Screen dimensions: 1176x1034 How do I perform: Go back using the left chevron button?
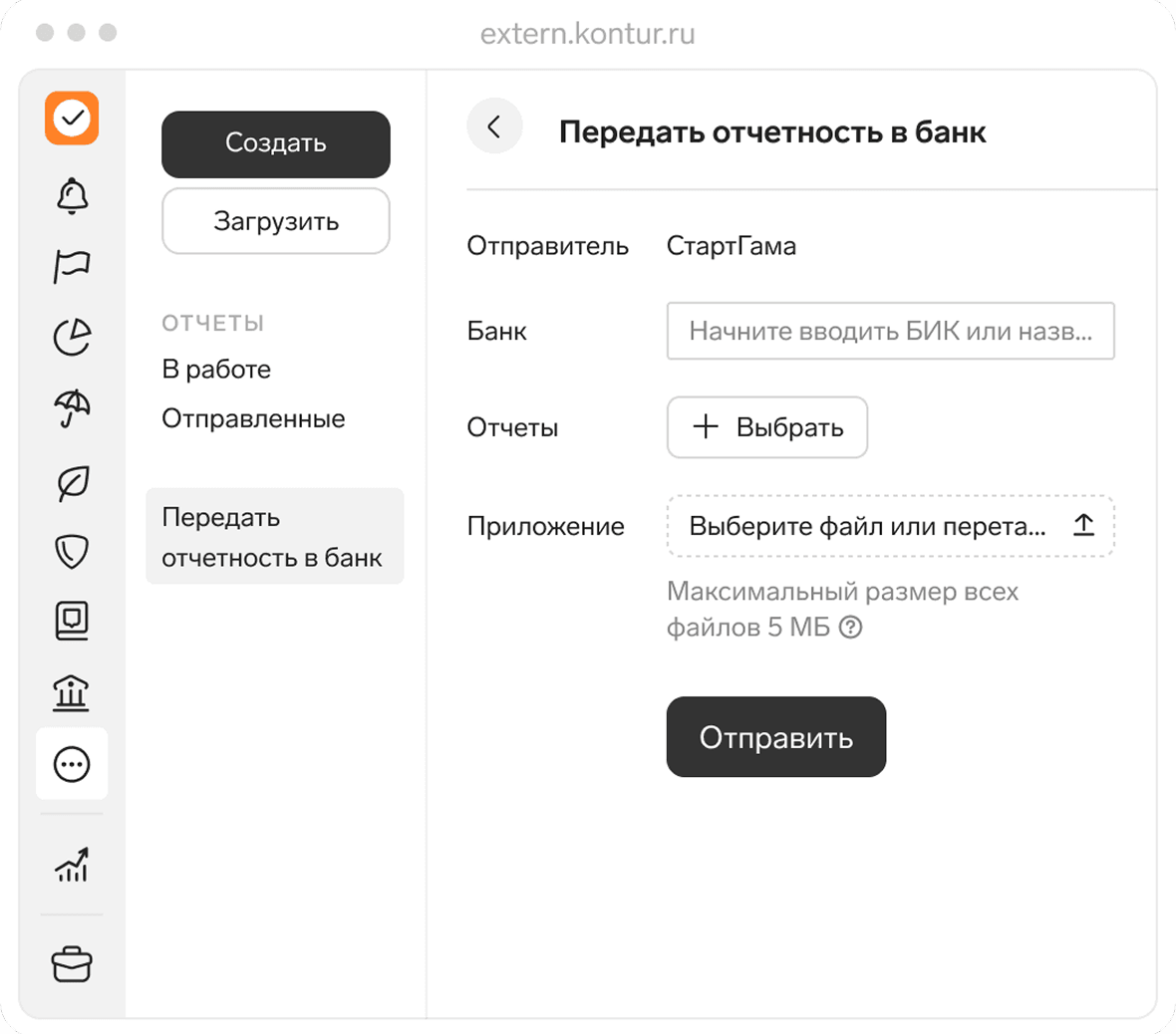[x=494, y=127]
